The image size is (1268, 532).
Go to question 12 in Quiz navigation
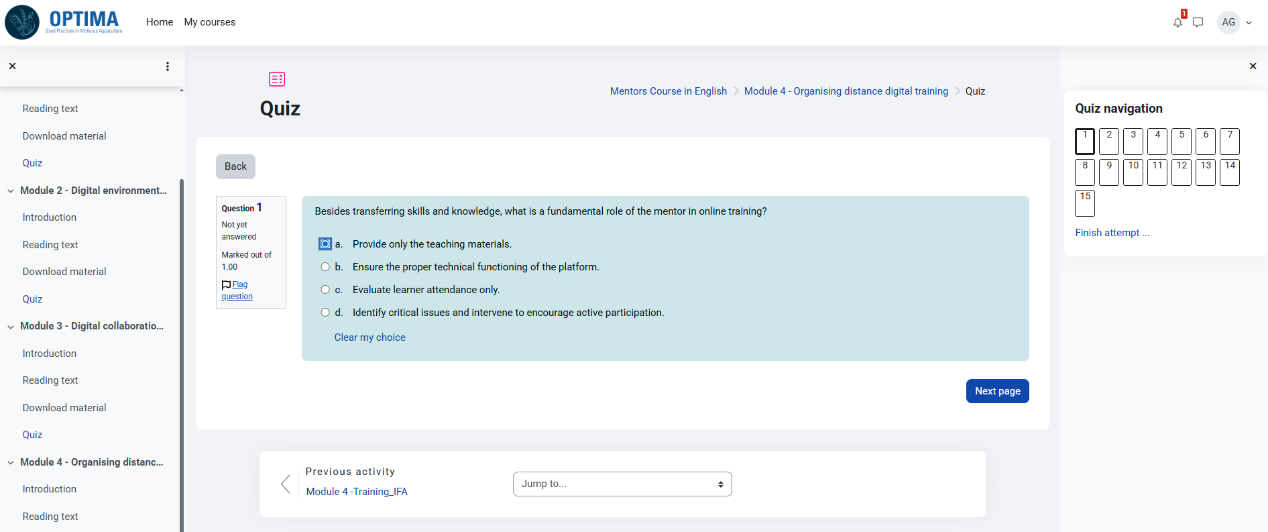click(1181, 172)
